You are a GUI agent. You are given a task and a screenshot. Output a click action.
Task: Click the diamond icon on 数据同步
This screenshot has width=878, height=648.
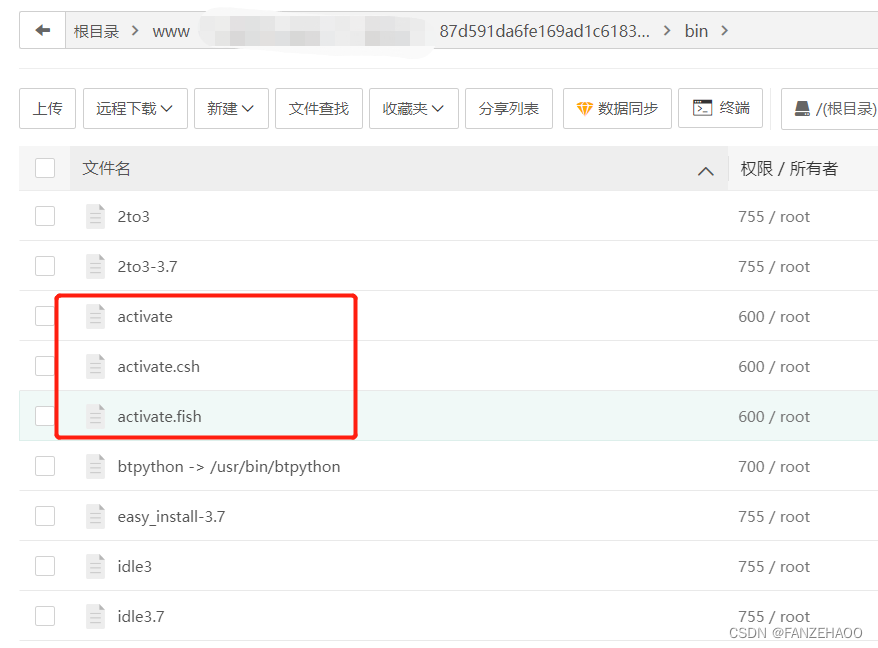coord(584,109)
